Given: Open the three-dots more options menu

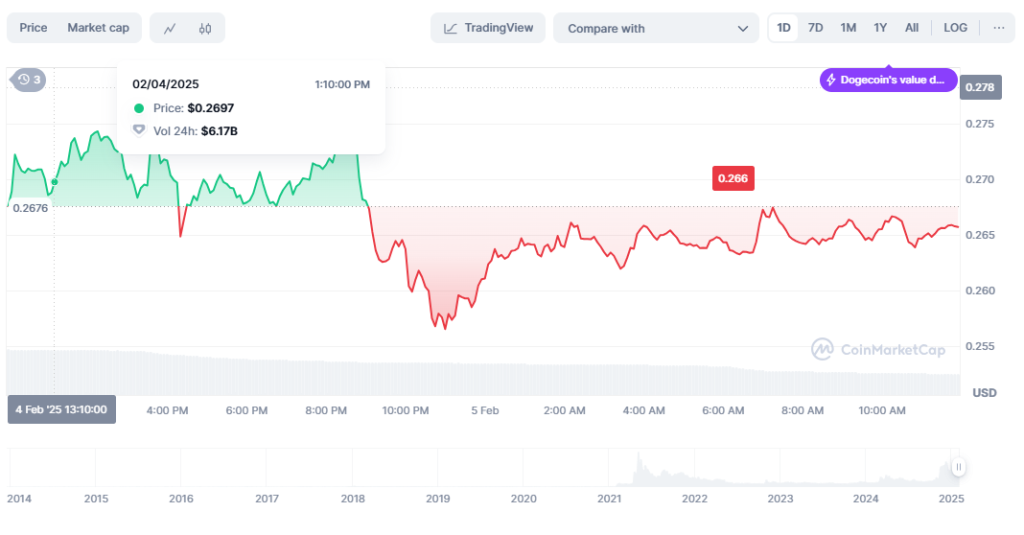Looking at the screenshot, I should click(998, 28).
